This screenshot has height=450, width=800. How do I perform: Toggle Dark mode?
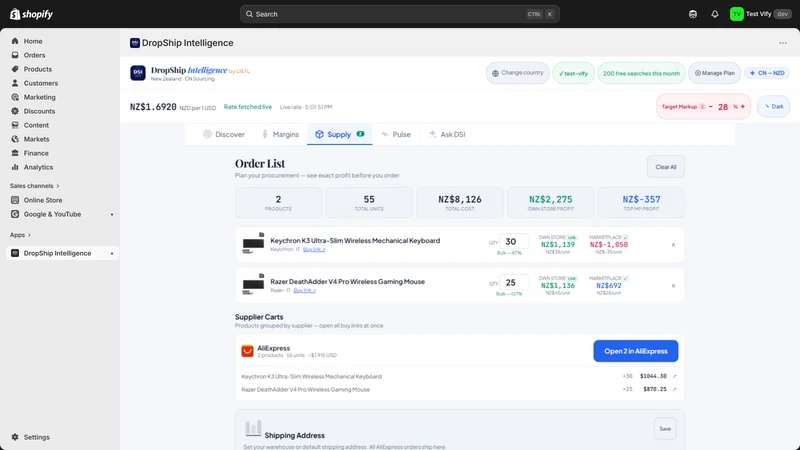(773, 107)
